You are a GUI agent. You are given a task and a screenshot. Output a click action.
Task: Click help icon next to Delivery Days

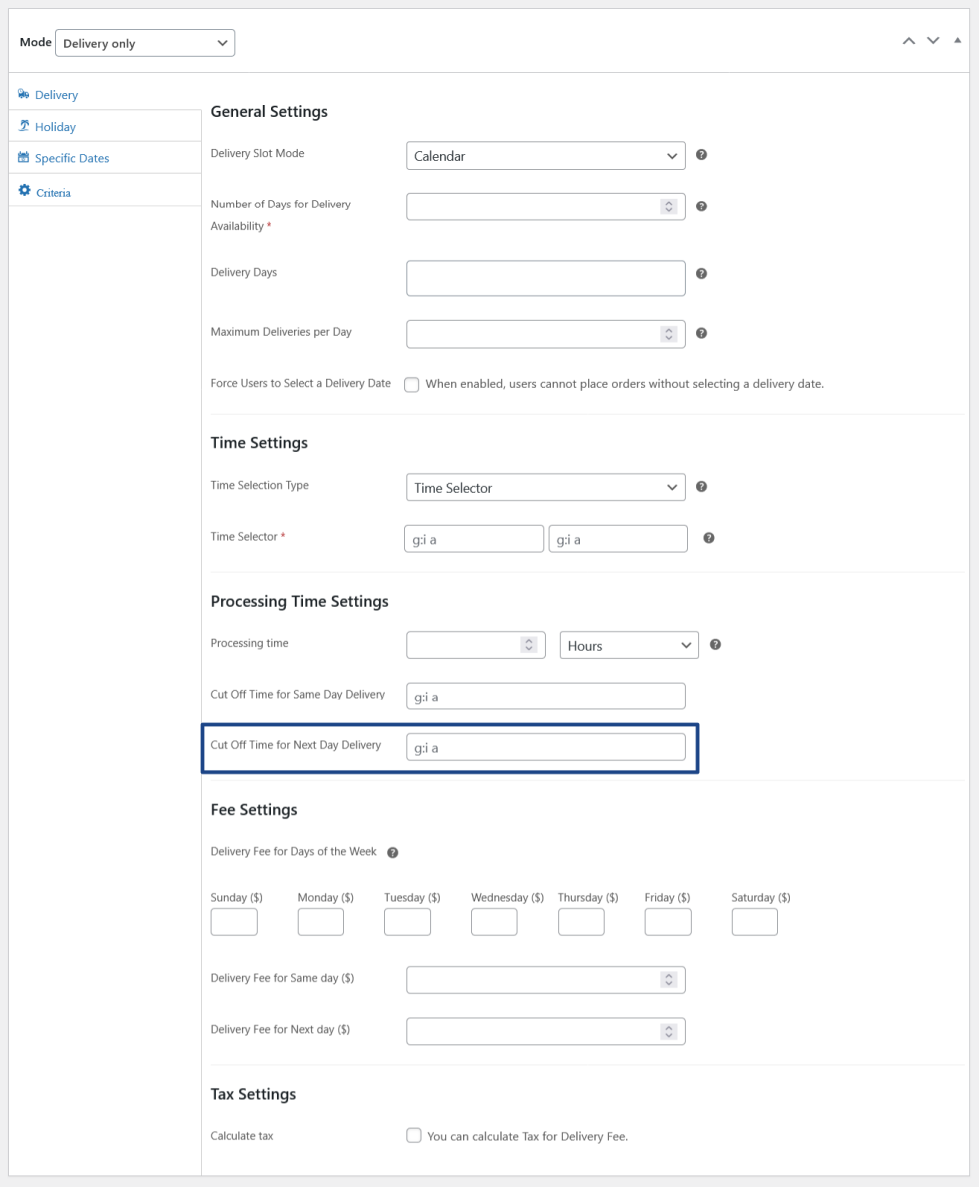pyautogui.click(x=701, y=273)
